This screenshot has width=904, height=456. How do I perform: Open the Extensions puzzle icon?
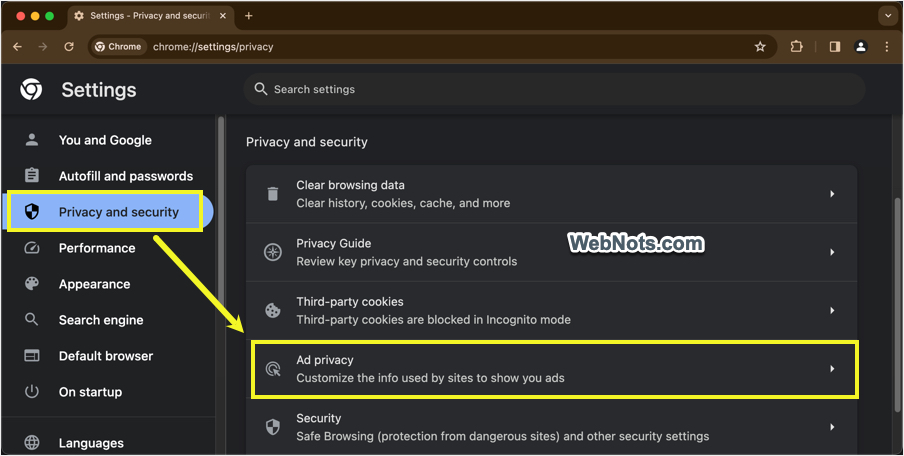tap(796, 47)
